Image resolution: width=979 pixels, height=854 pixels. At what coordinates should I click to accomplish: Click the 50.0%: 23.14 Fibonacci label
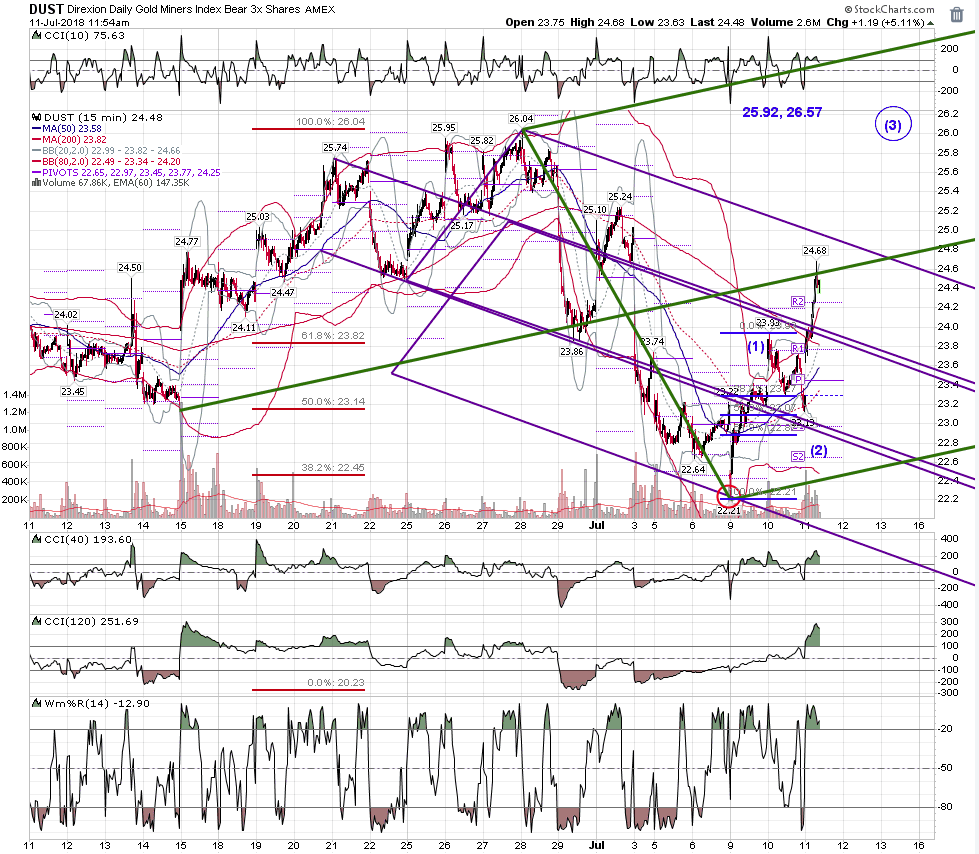[x=333, y=401]
